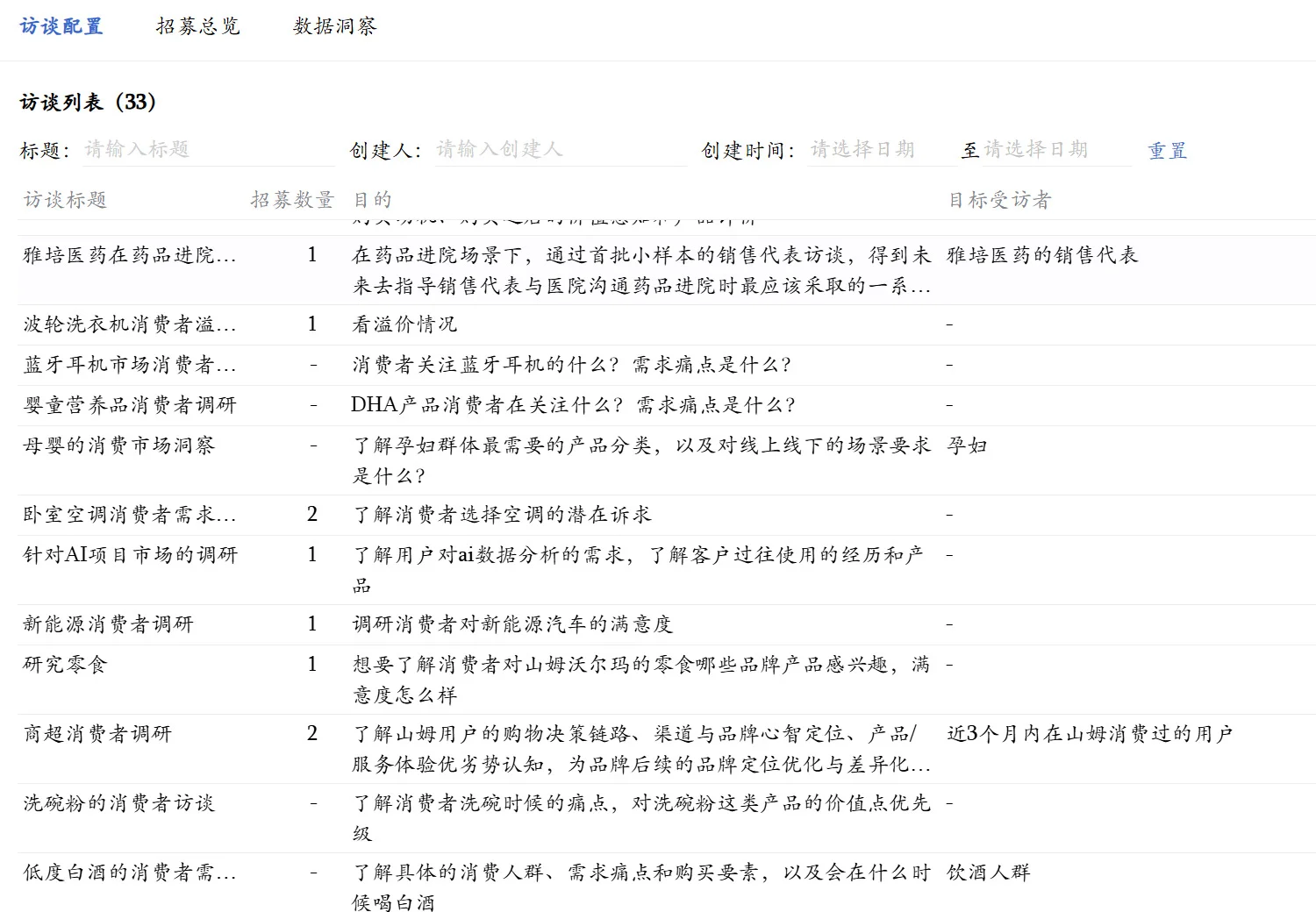Click the 雅培医药的销售代表 target respondent cell
1316x912 pixels.
[x=1042, y=255]
